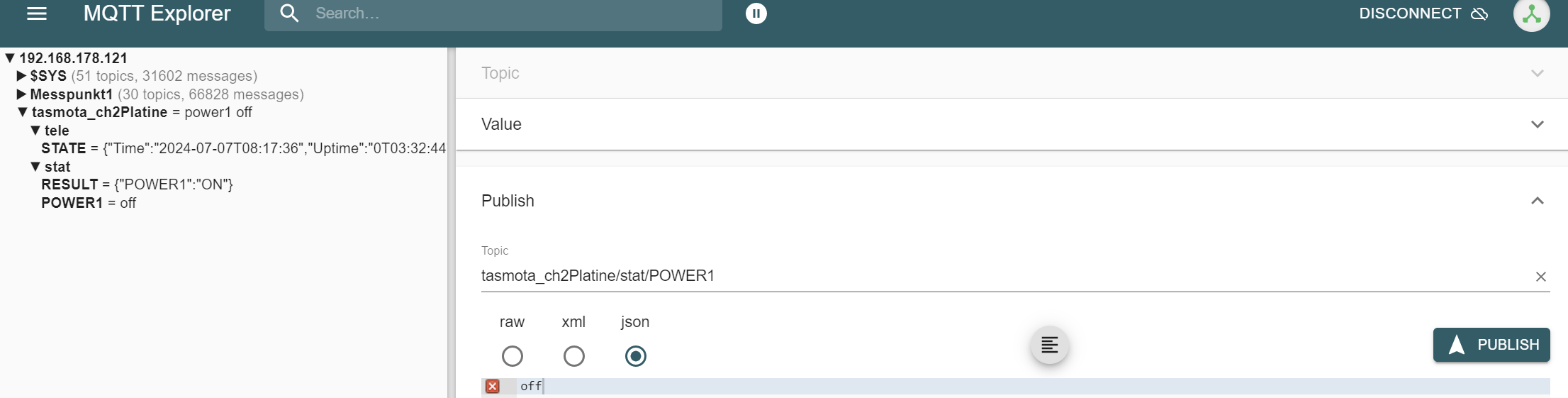Image resolution: width=1568 pixels, height=398 pixels.
Task: Select the xml payload format
Action: coord(573,355)
